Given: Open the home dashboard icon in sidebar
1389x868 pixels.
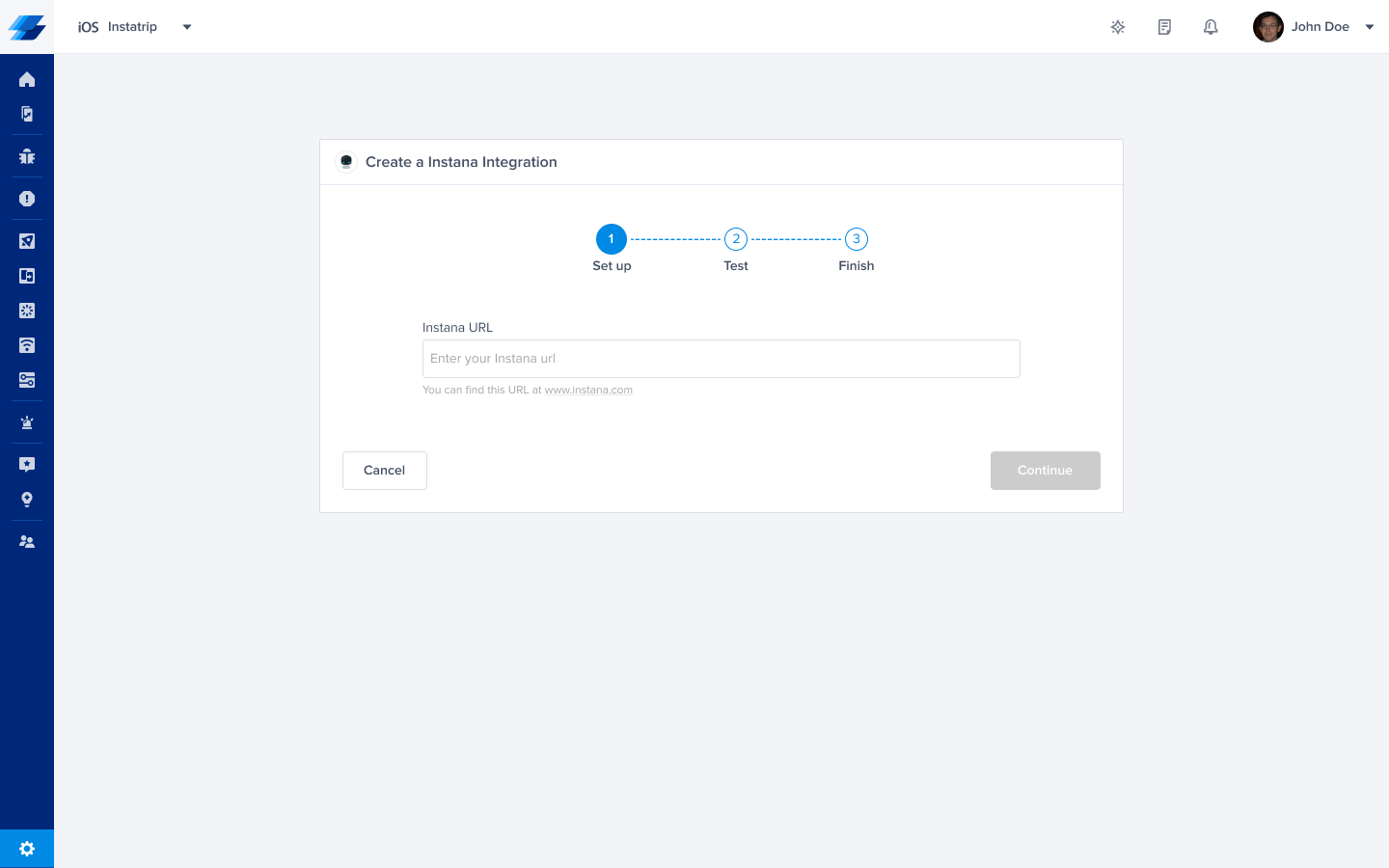Looking at the screenshot, I should click(27, 79).
